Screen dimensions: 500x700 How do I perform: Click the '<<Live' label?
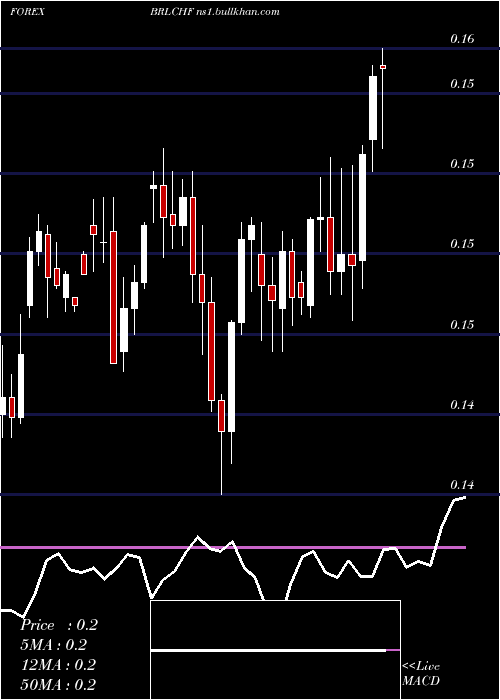coord(421,667)
